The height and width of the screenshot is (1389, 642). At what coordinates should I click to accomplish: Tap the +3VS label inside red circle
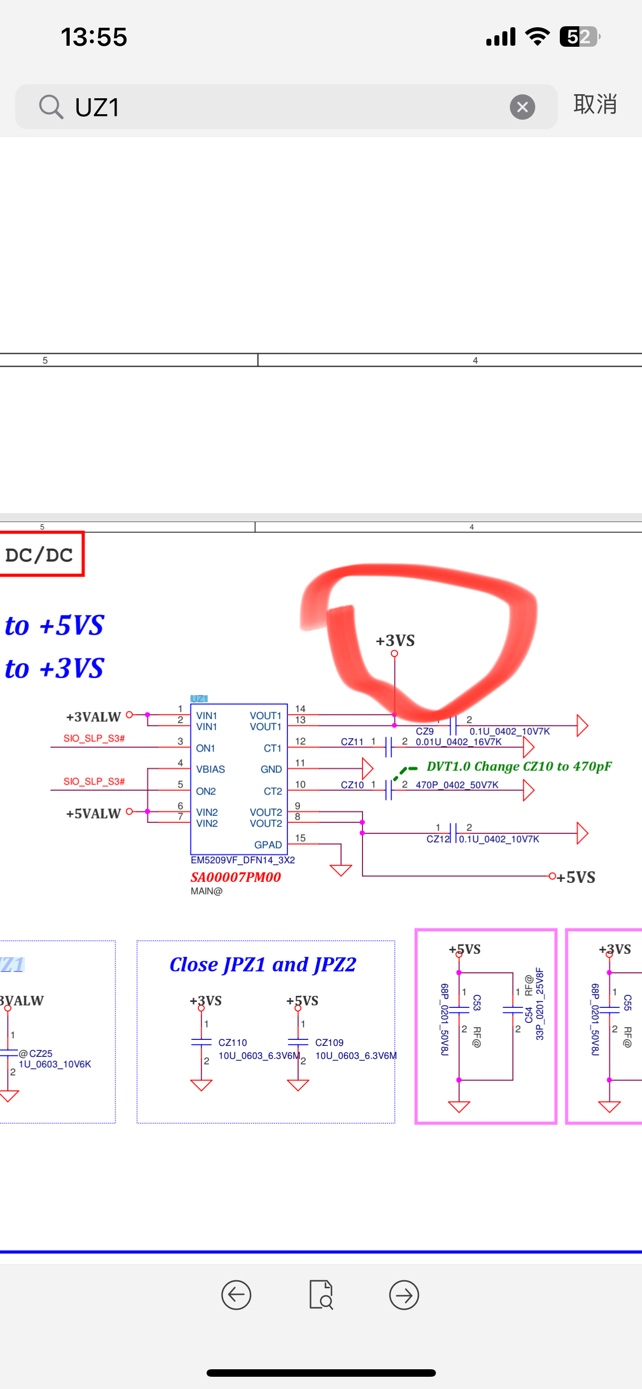(395, 640)
